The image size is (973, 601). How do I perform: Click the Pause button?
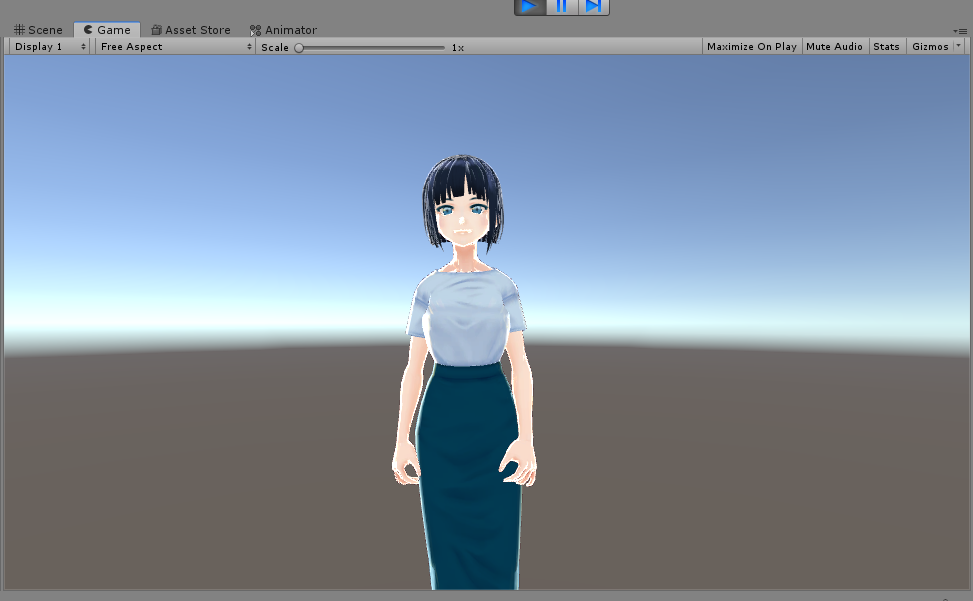562,7
